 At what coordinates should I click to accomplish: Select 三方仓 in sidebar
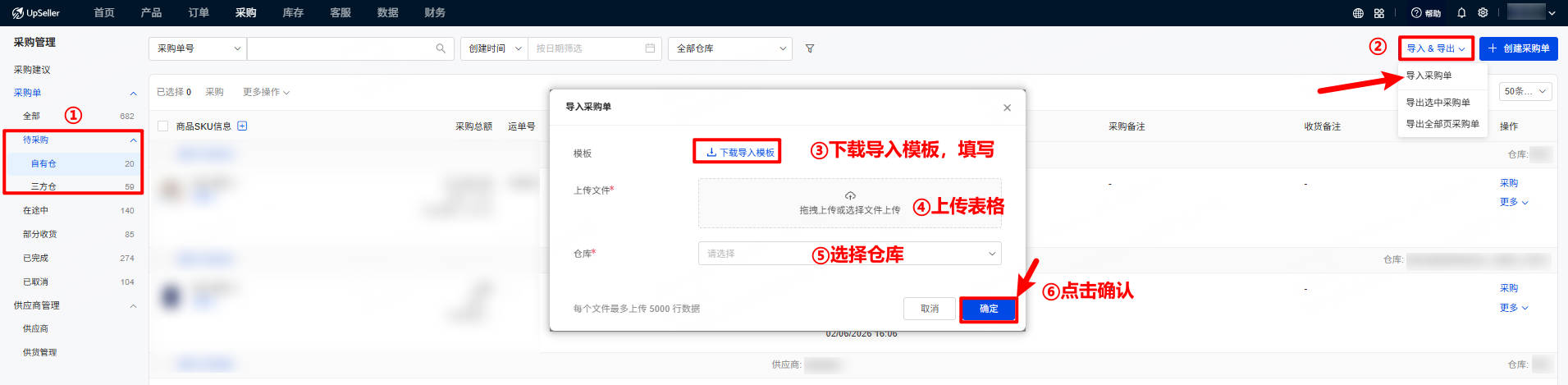click(x=43, y=186)
